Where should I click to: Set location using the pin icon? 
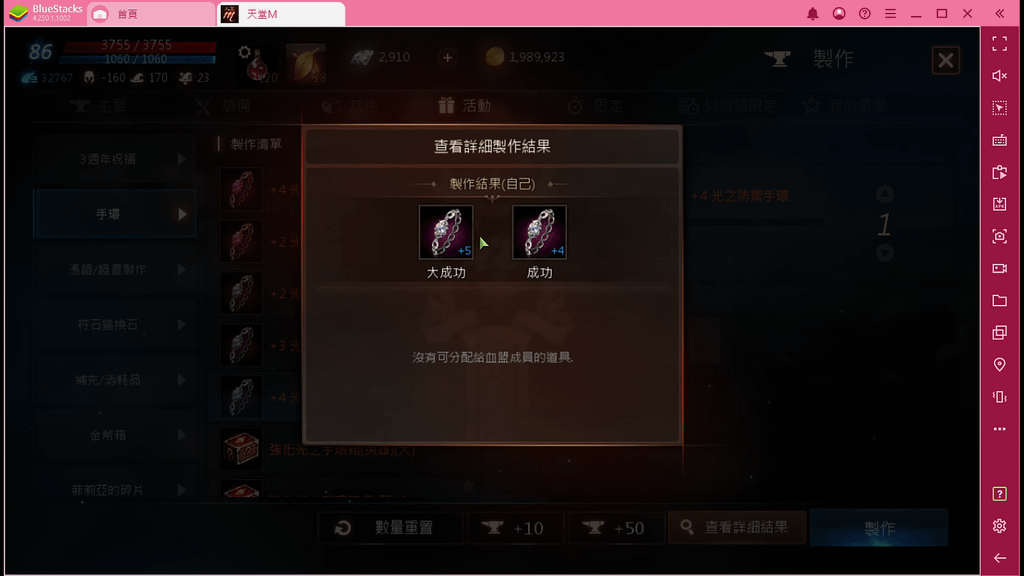[999, 364]
